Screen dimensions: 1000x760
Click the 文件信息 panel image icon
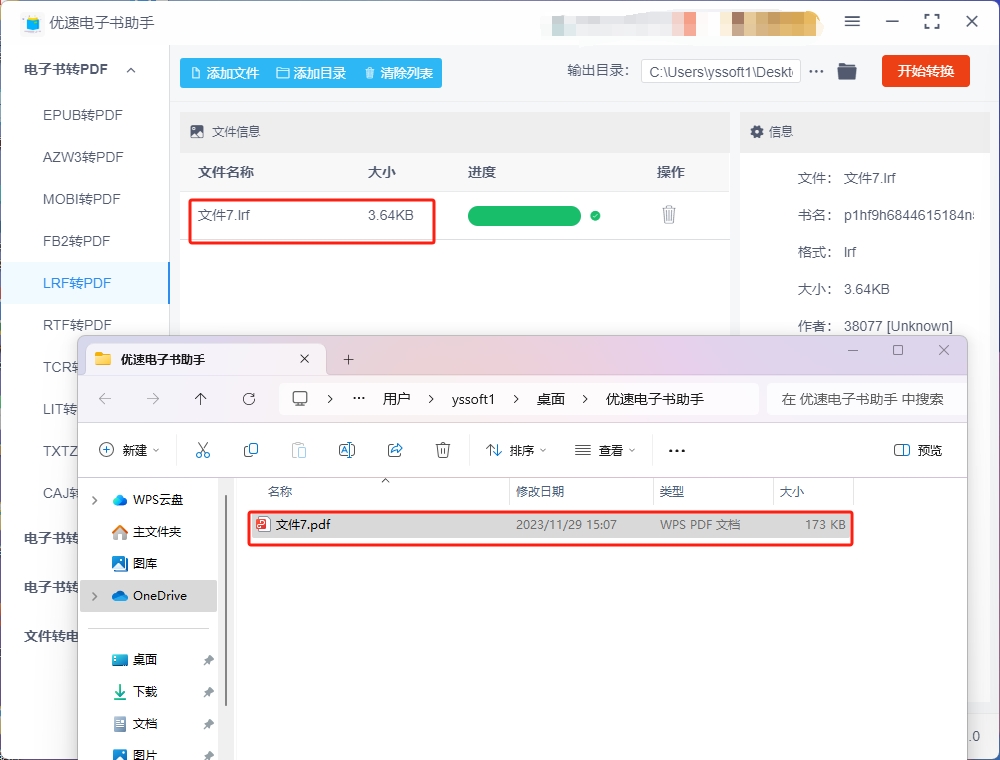(197, 132)
